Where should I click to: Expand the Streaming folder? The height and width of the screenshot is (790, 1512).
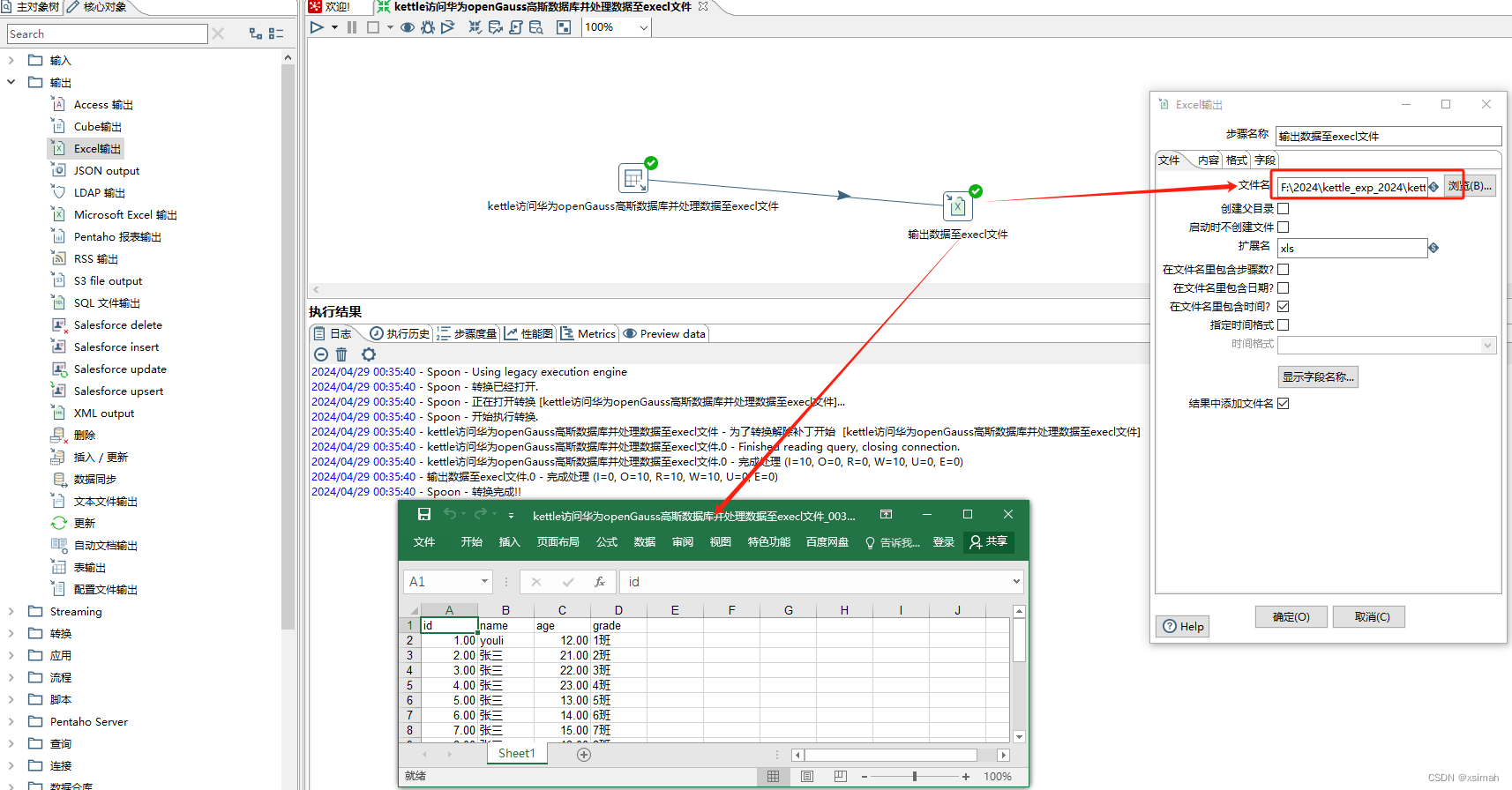coord(11,612)
